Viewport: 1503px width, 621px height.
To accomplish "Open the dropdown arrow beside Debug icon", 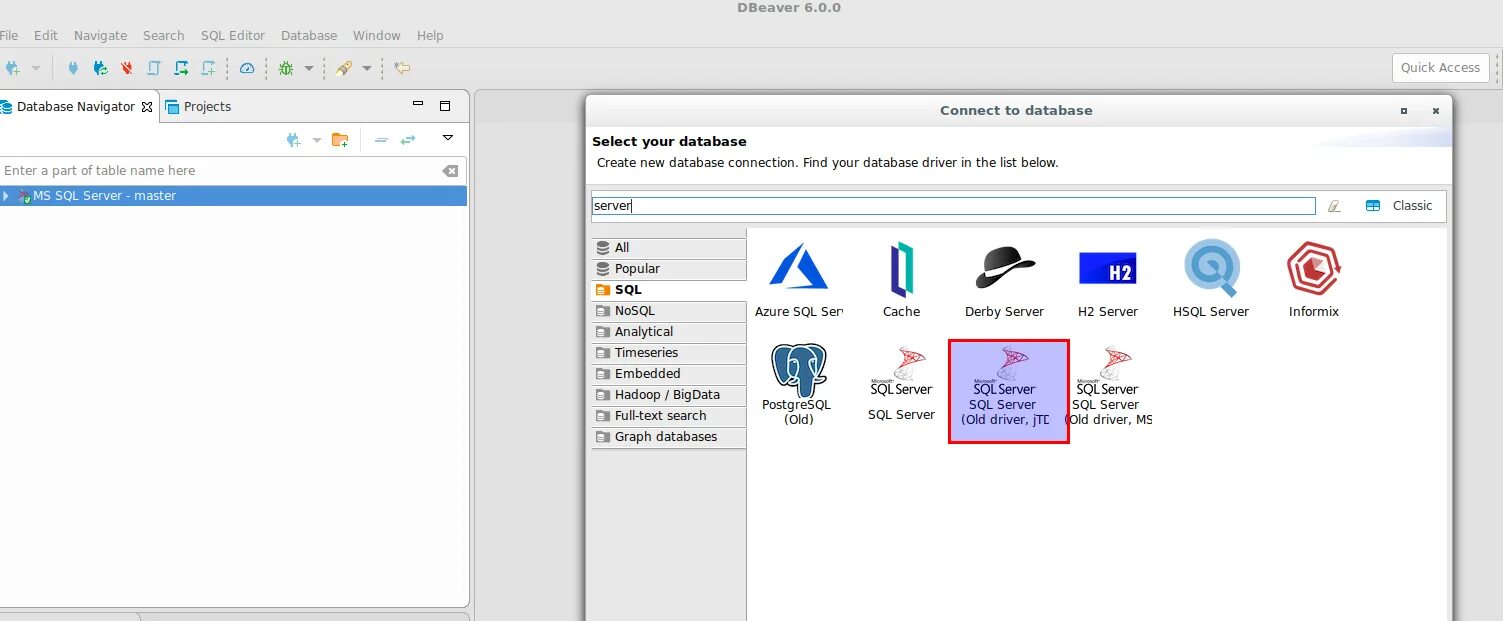I will (308, 68).
